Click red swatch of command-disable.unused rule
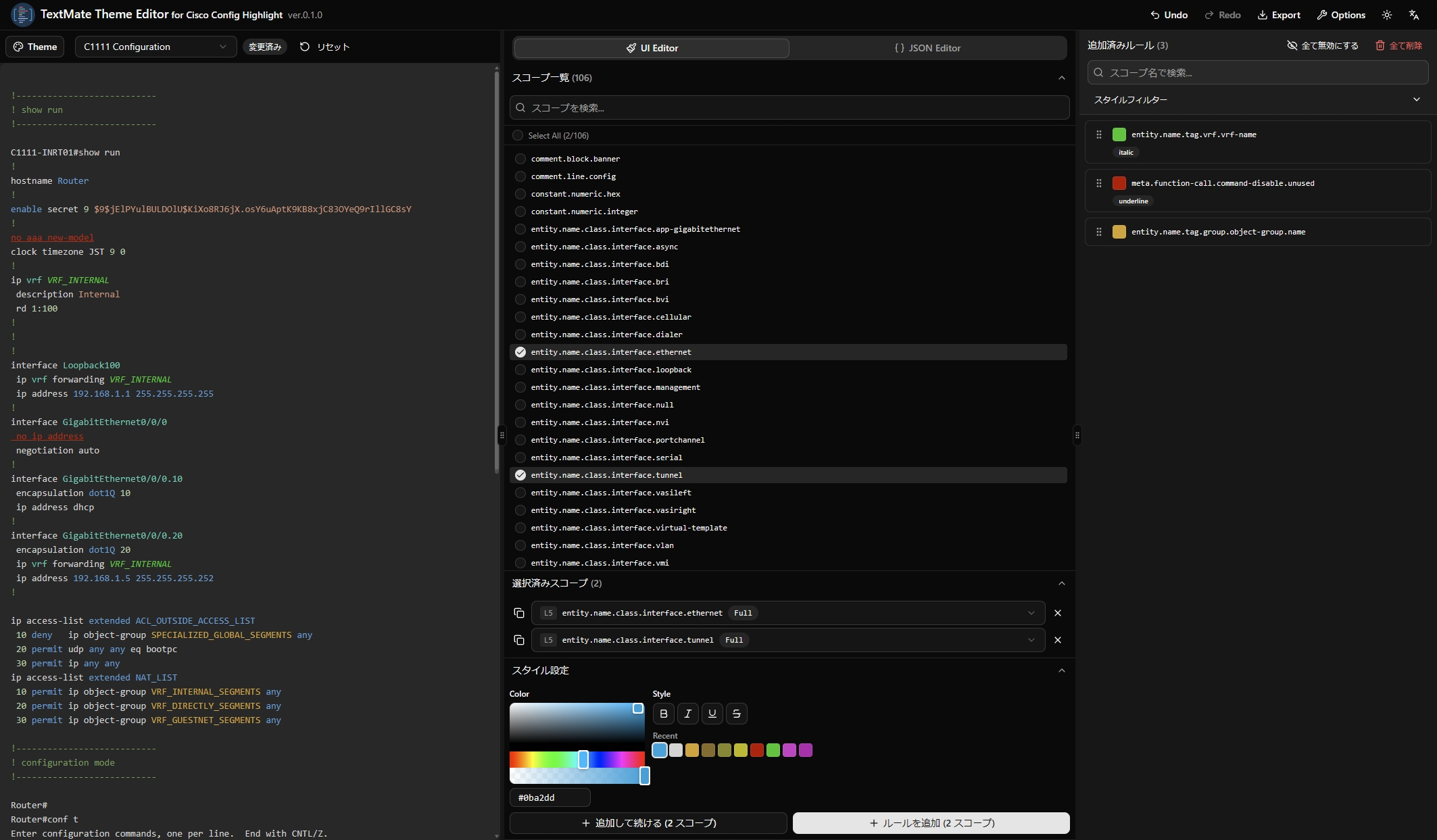This screenshot has height=840, width=1437. pyautogui.click(x=1119, y=183)
